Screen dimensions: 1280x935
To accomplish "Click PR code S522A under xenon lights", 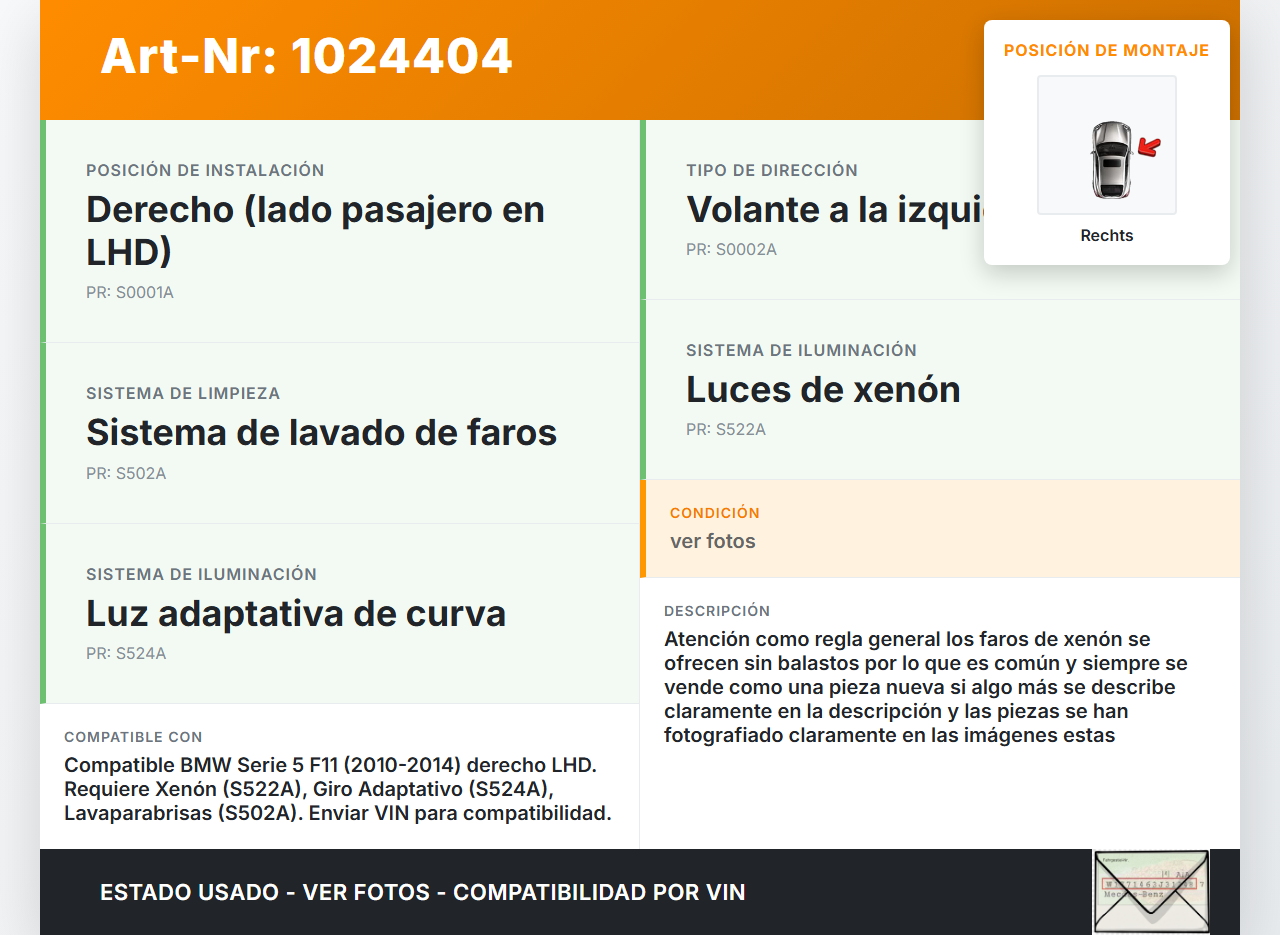I will 726,430.
